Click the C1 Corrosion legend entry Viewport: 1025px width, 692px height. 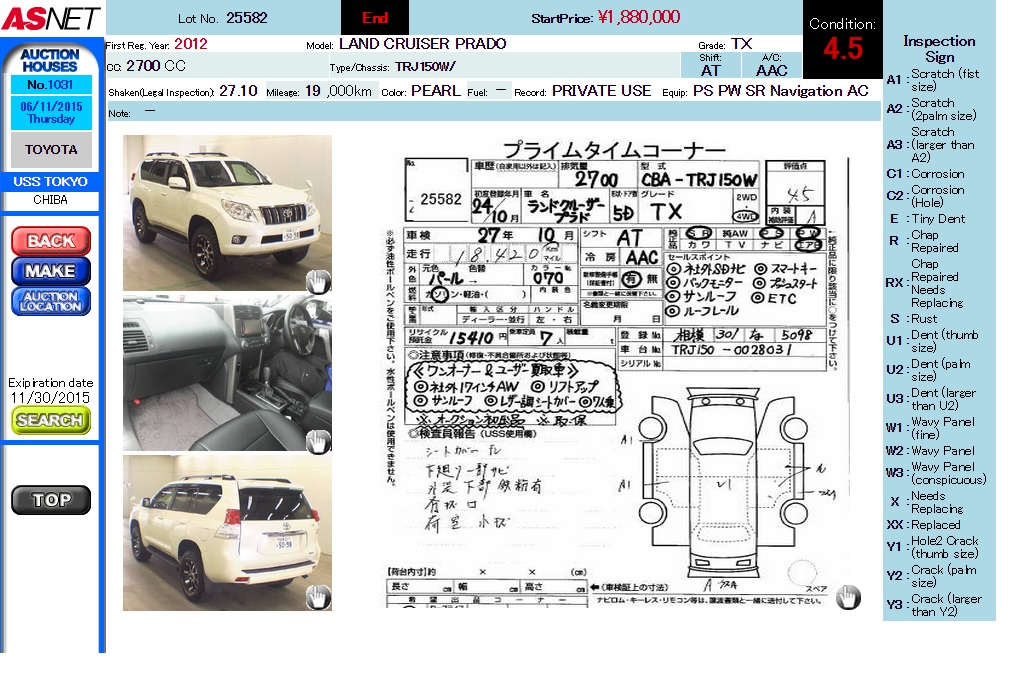926,174
